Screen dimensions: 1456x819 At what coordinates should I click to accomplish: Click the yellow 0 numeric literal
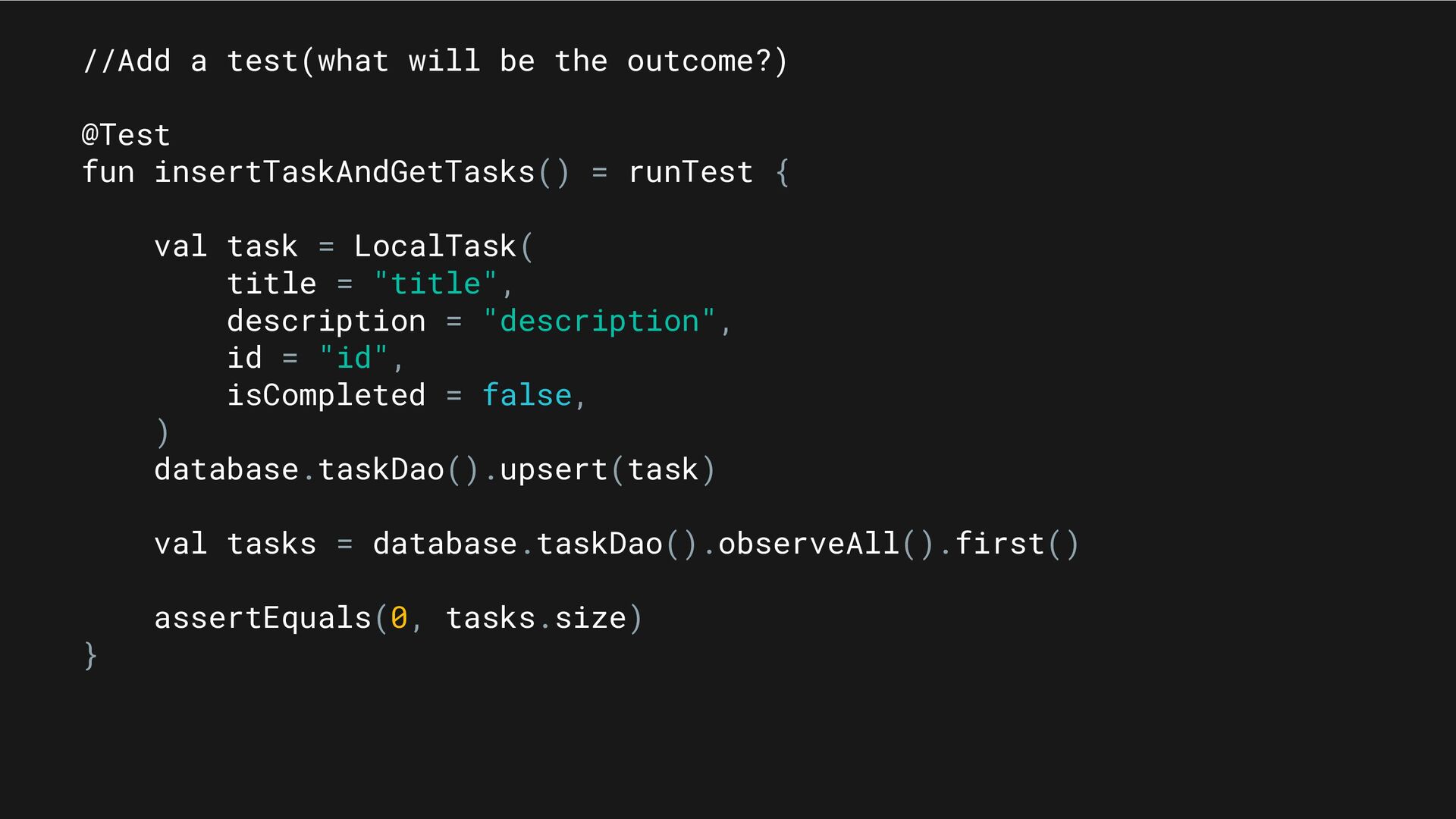click(x=399, y=618)
